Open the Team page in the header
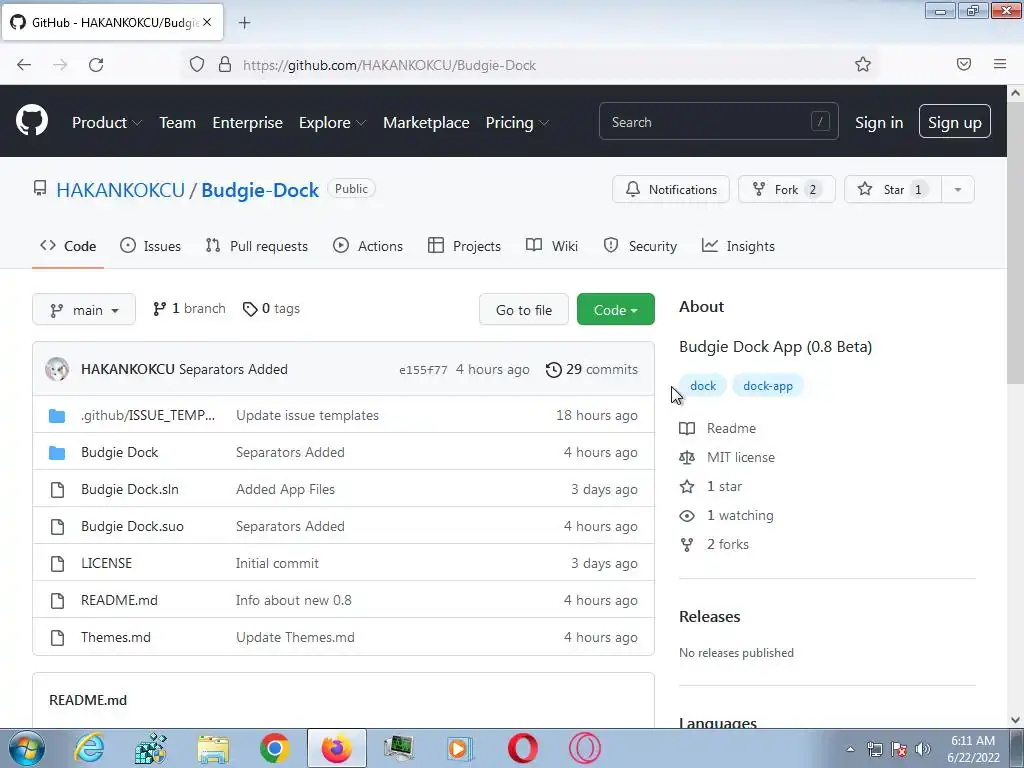Image resolution: width=1024 pixels, height=768 pixels. 178,122
